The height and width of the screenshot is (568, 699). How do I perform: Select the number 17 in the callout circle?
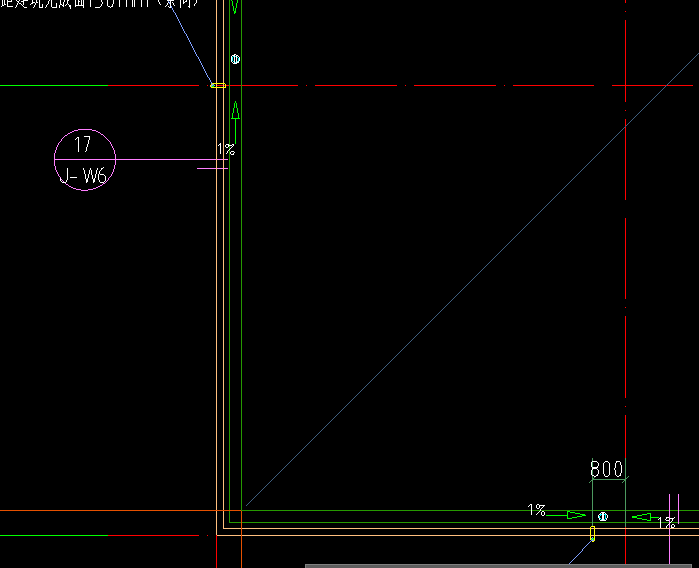click(83, 145)
